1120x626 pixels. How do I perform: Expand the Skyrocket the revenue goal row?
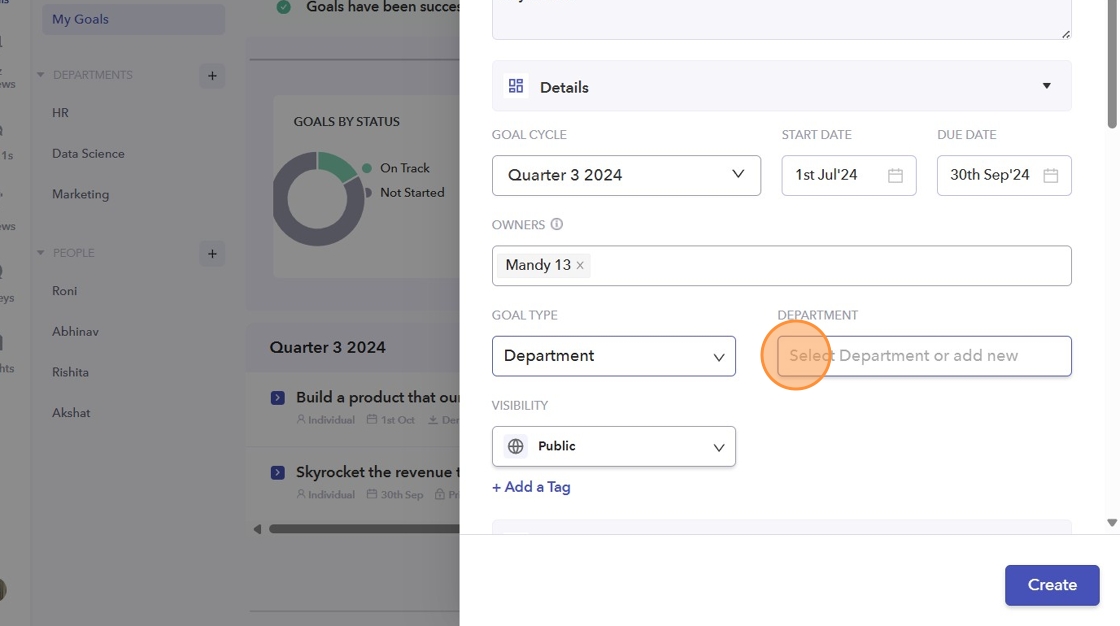point(278,472)
